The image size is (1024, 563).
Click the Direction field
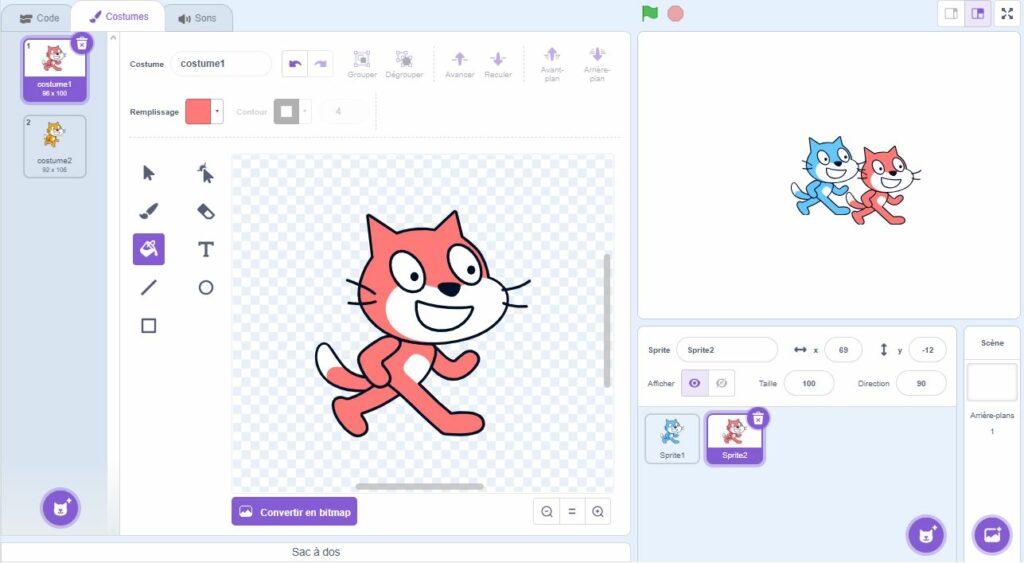(x=921, y=383)
